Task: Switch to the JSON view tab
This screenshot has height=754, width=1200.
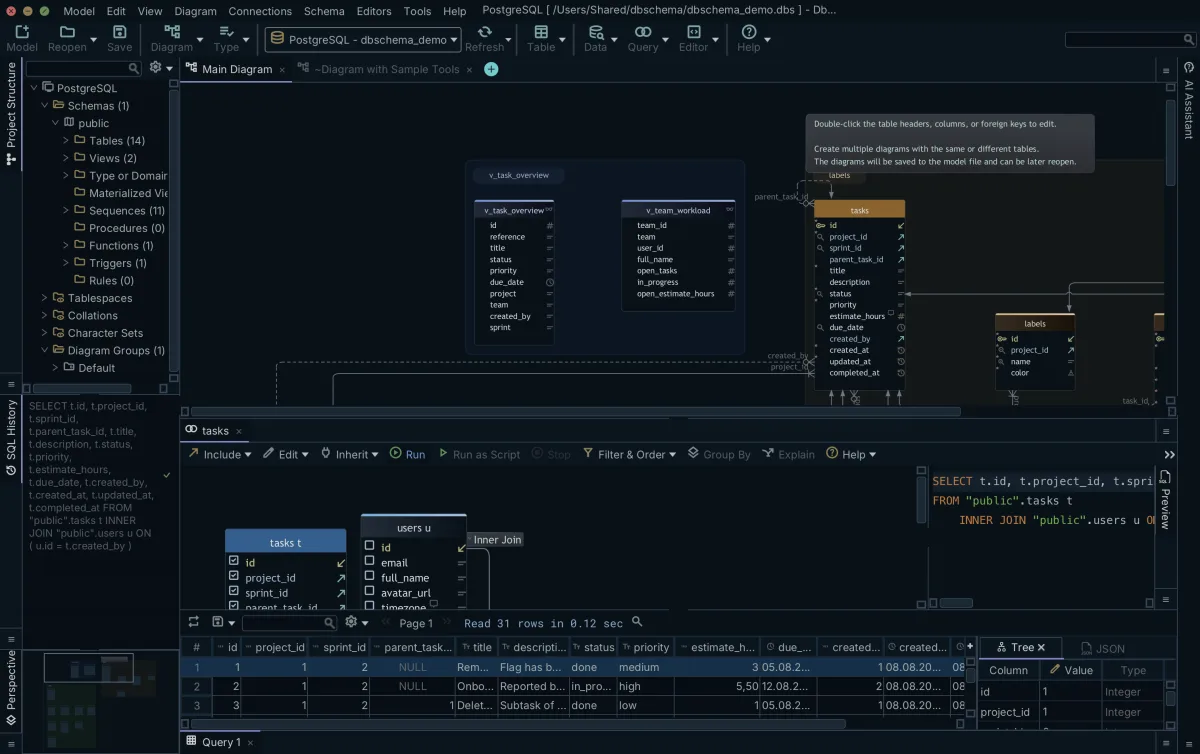Action: pyautogui.click(x=1102, y=648)
